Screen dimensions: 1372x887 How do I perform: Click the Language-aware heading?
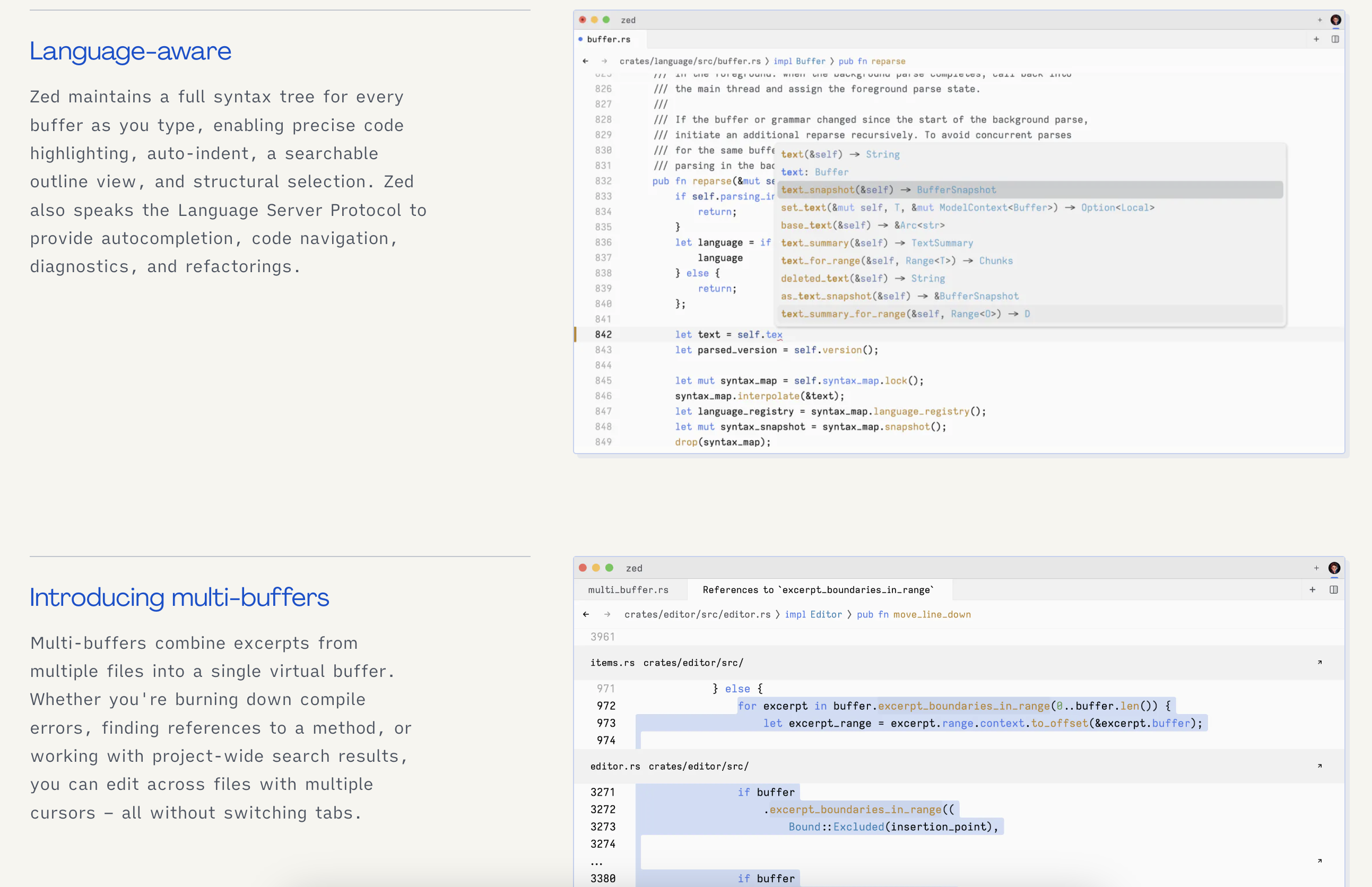pos(131,51)
